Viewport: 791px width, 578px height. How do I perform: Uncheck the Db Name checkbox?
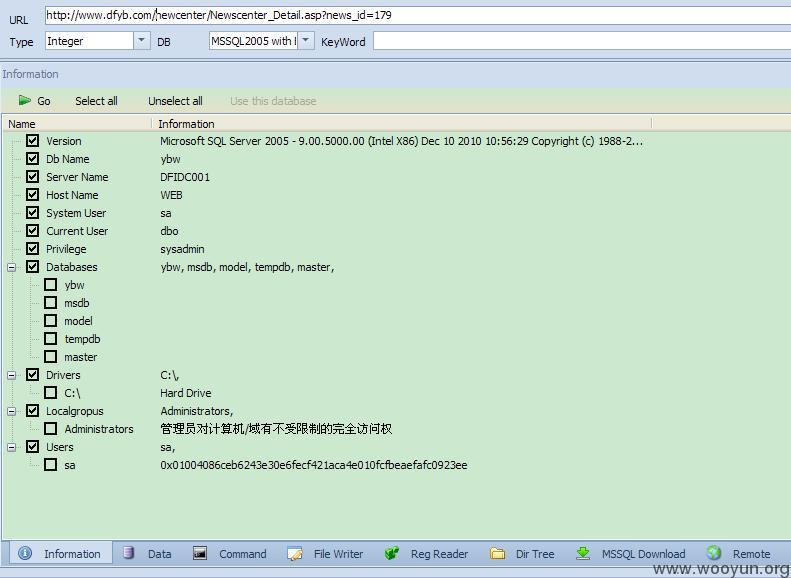[x=32, y=158]
